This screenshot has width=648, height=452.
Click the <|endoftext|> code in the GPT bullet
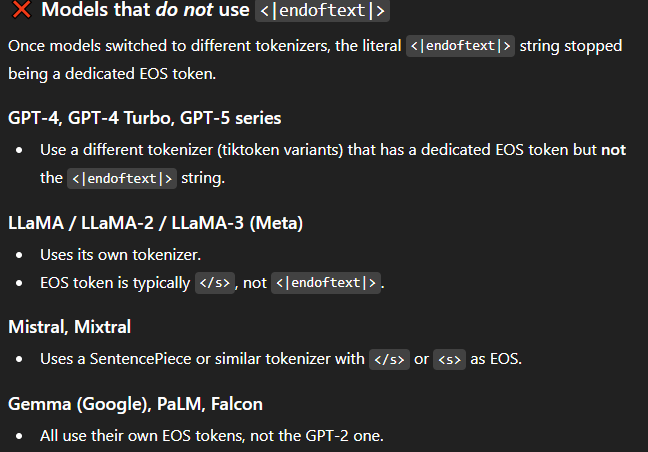[x=122, y=178]
